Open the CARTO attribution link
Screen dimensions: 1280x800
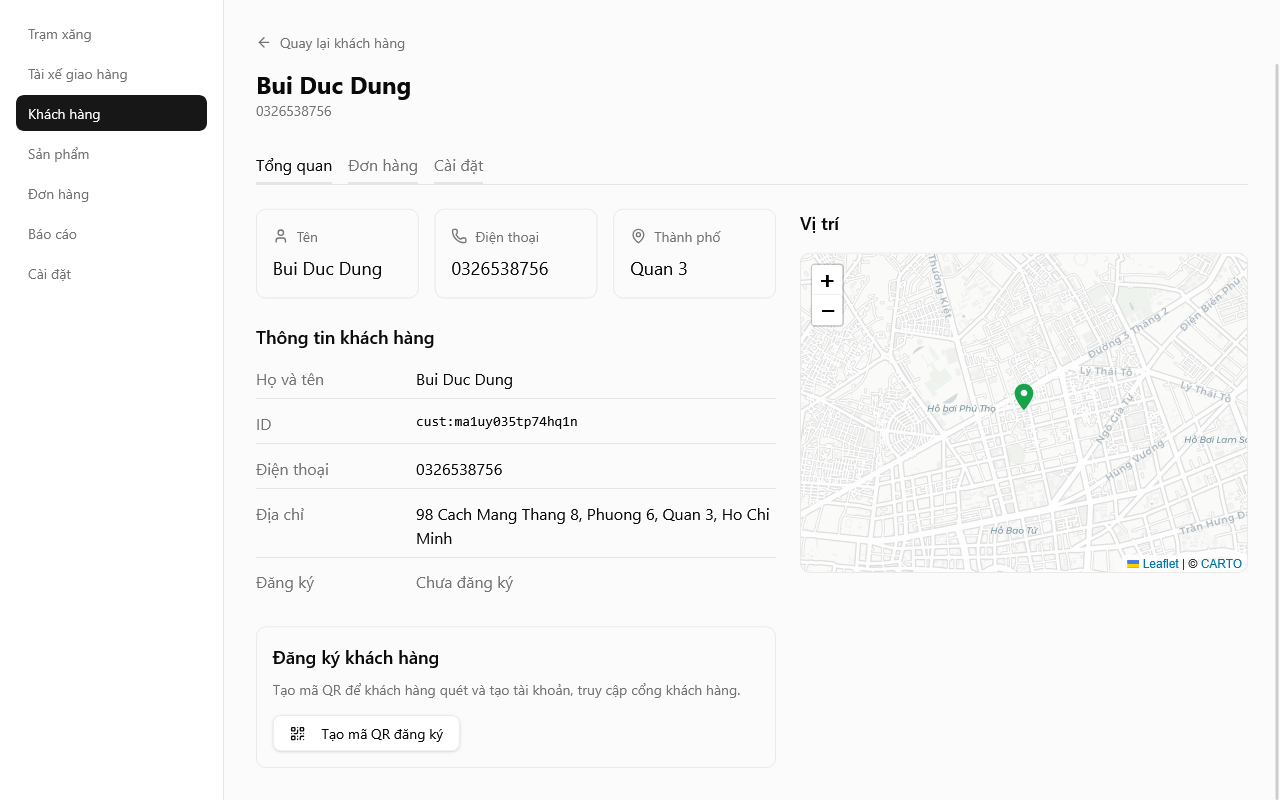click(x=1220, y=563)
